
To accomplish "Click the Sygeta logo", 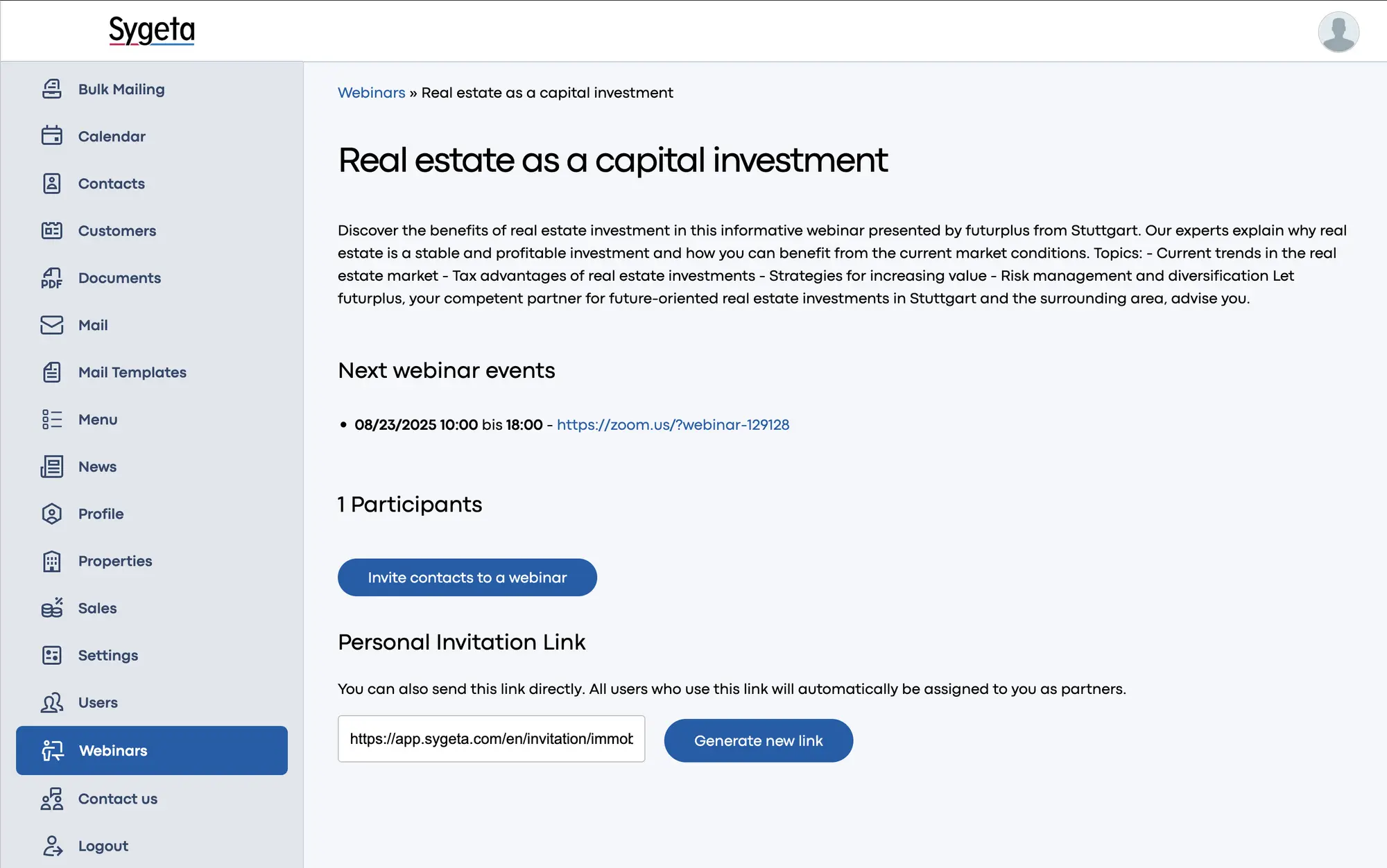I will [152, 31].
